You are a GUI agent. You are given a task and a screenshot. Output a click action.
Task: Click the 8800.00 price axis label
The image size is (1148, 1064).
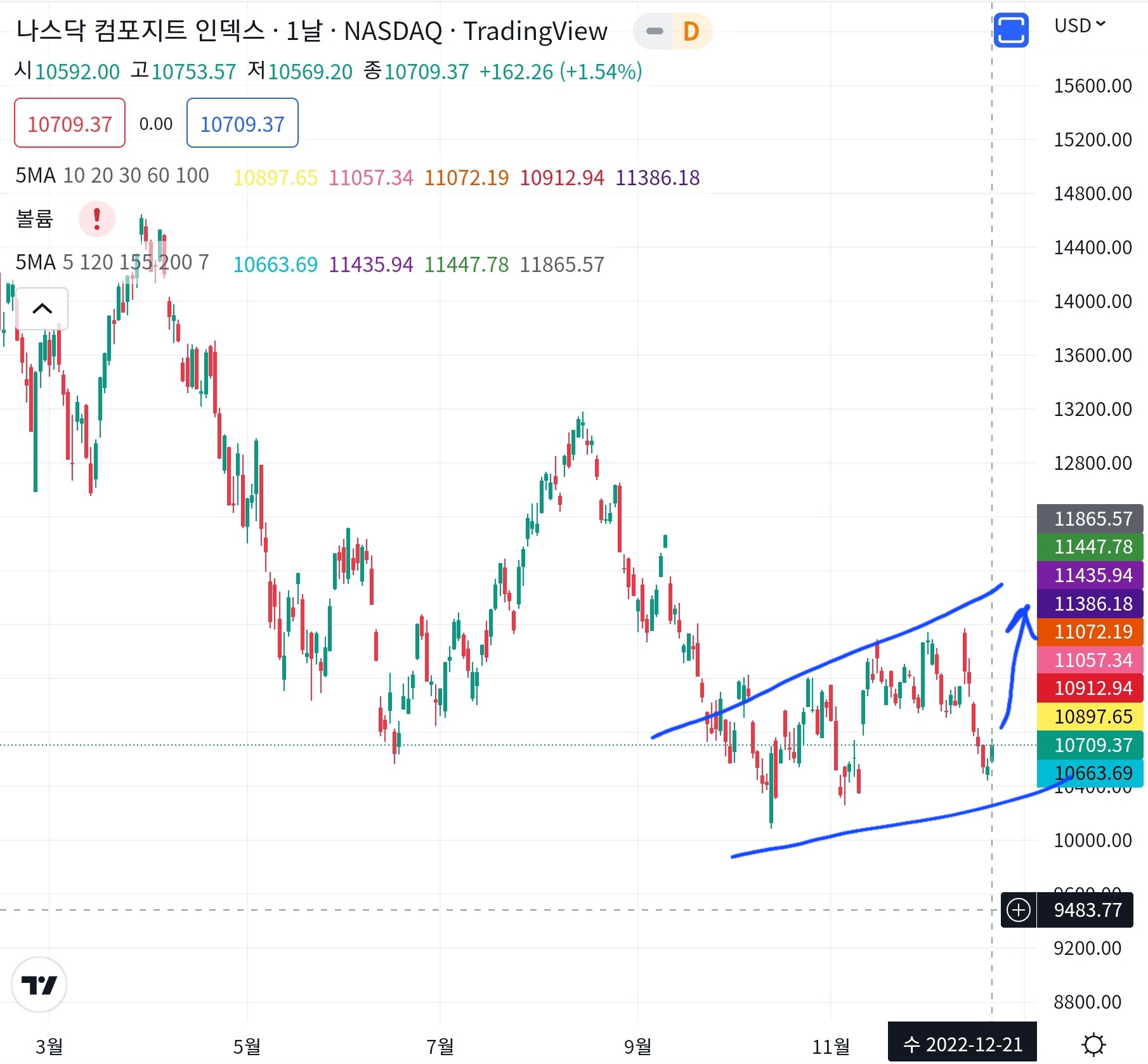click(x=1088, y=1002)
